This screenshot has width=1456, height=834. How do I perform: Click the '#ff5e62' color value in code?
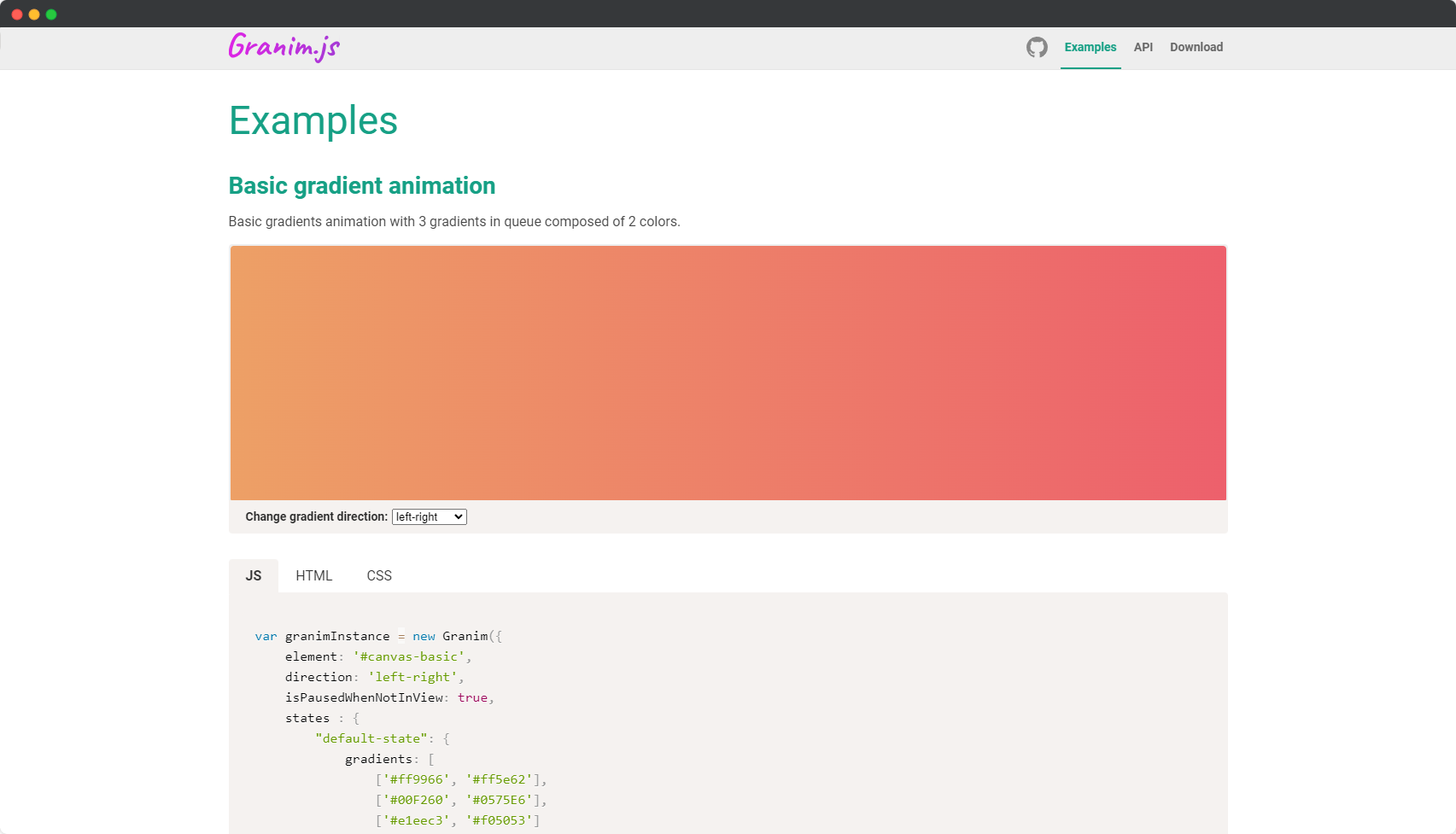click(x=500, y=779)
